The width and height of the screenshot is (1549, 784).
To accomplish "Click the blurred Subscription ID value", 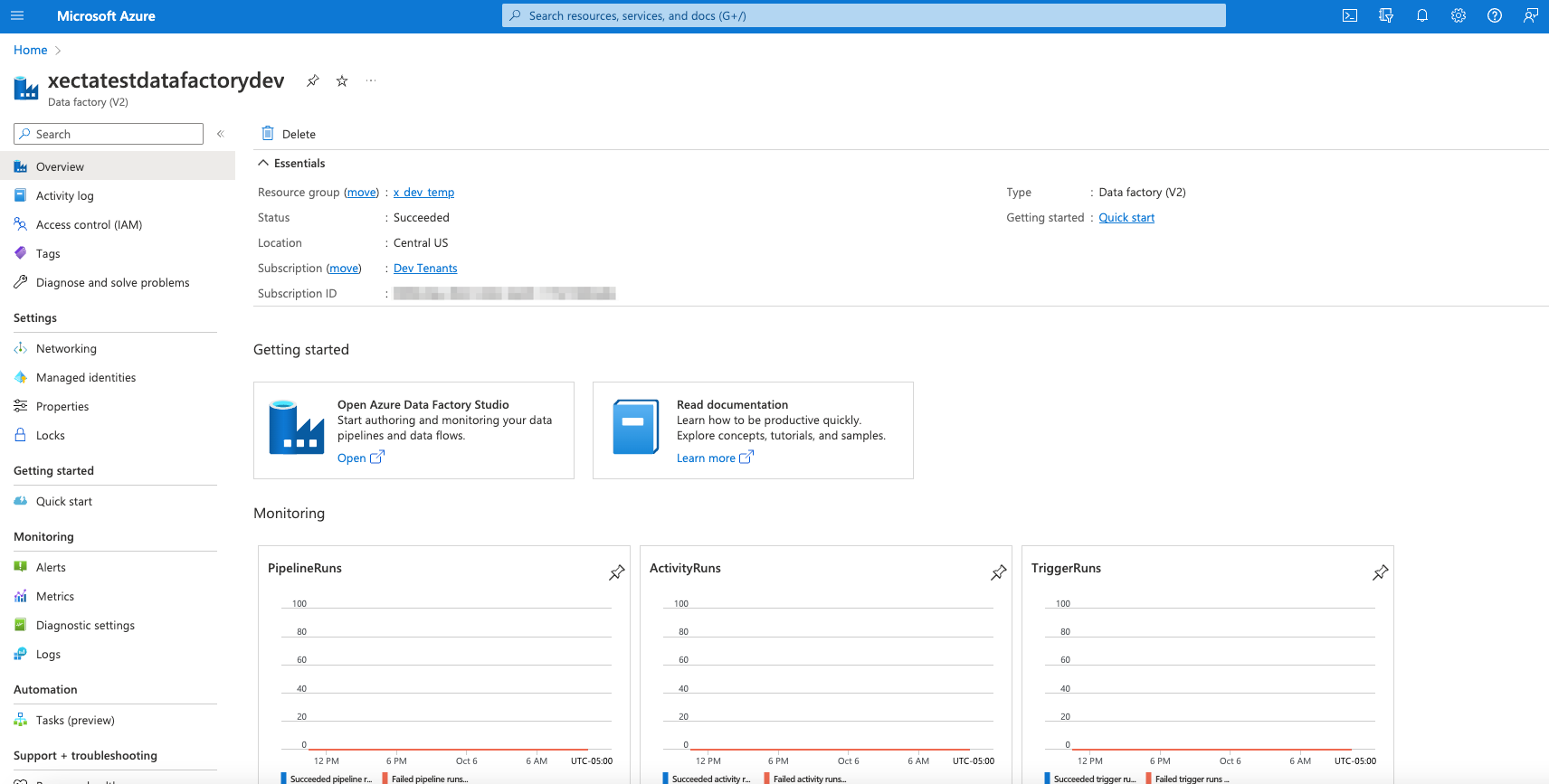I will click(x=505, y=293).
